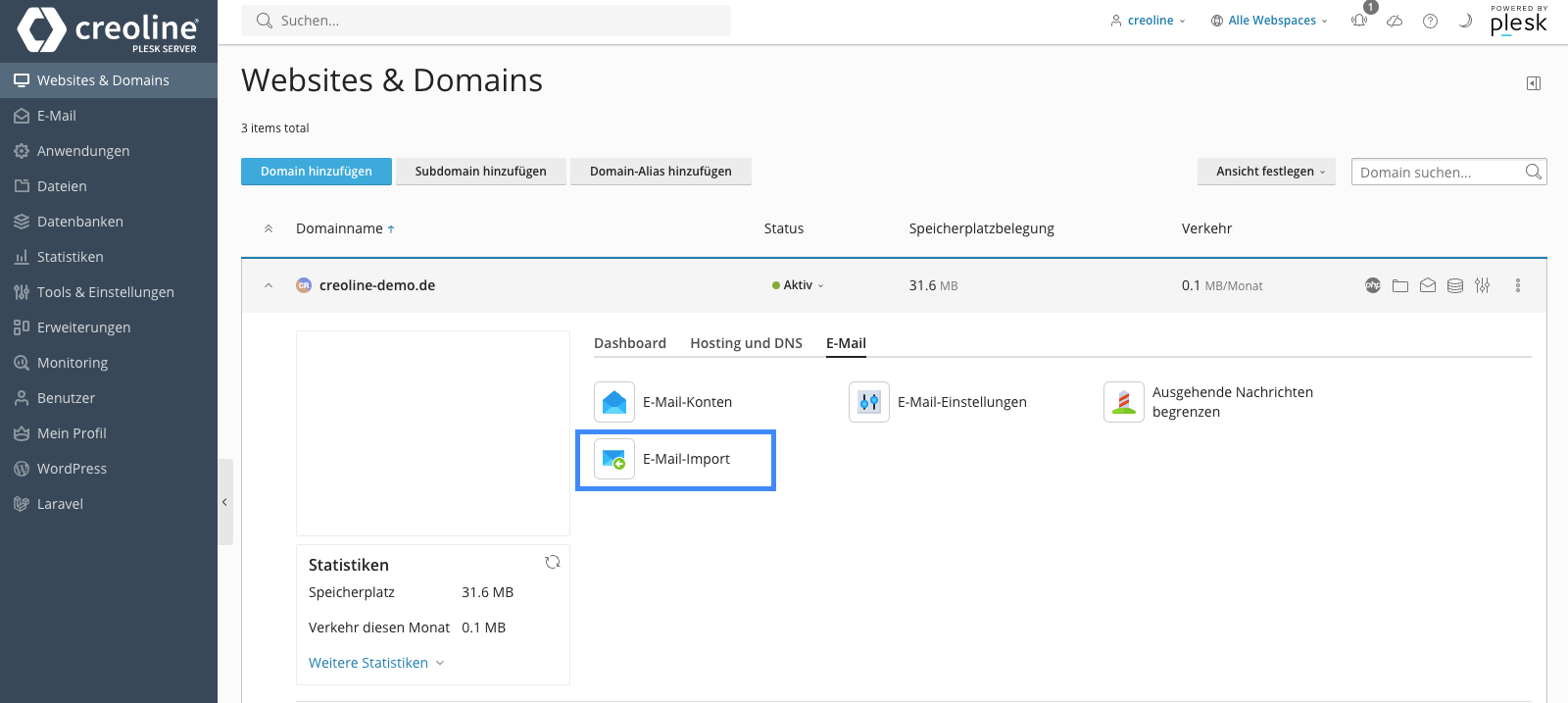Open mail envelope icon in creoline-demo.de row

point(1428,285)
